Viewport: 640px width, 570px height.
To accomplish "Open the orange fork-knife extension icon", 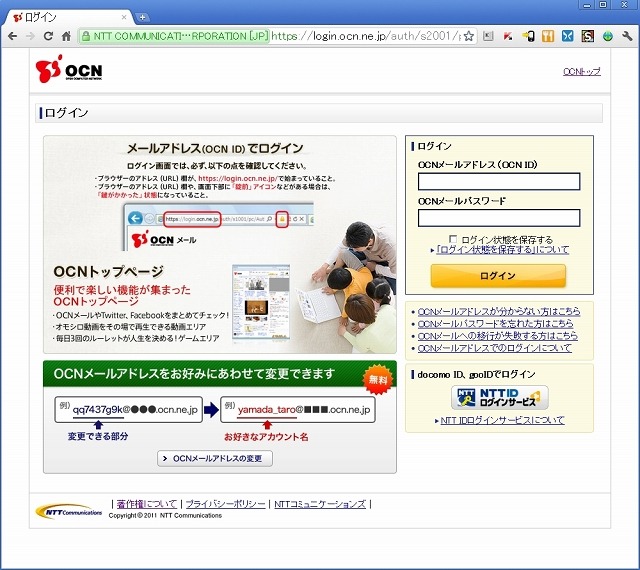I will (x=548, y=36).
